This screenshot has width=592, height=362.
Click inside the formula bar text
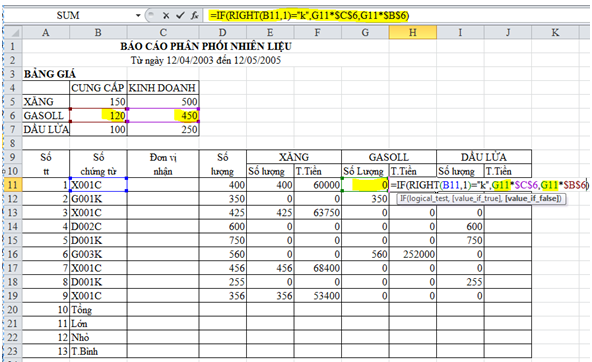pyautogui.click(x=310, y=15)
